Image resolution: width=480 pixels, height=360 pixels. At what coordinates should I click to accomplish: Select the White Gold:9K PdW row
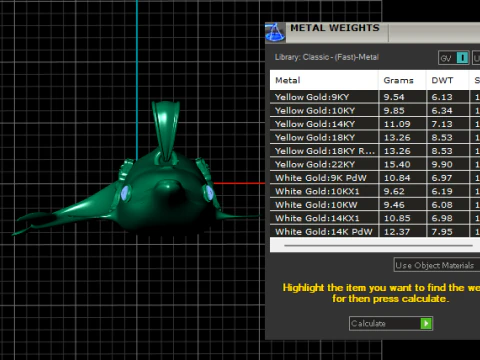(x=375, y=178)
